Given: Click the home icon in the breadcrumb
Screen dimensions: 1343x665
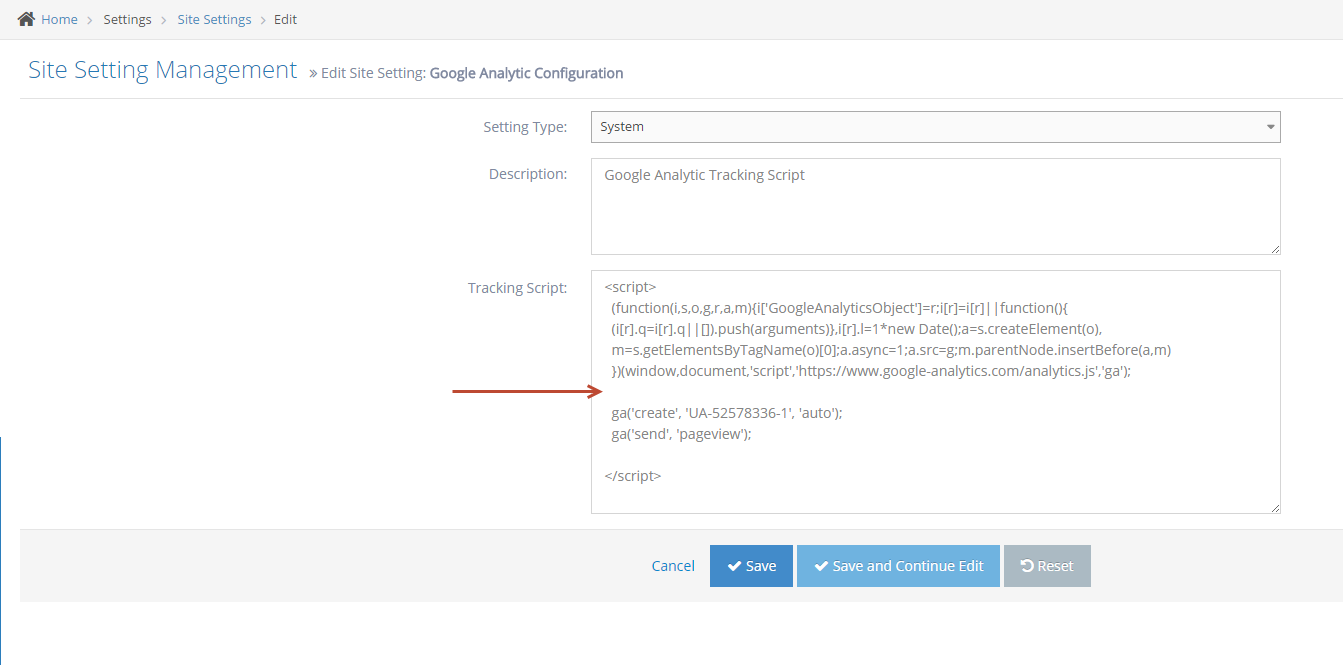Looking at the screenshot, I should pyautogui.click(x=27, y=18).
